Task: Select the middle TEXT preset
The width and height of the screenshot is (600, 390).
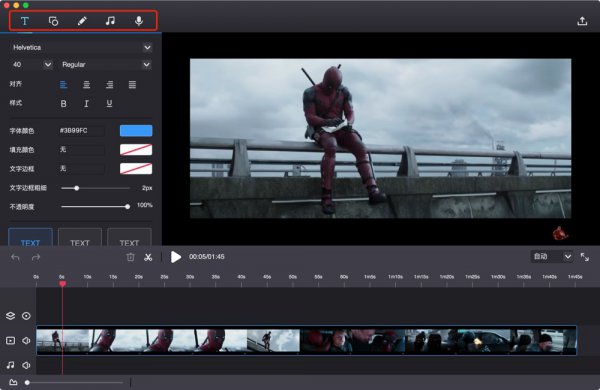Action: [x=80, y=237]
